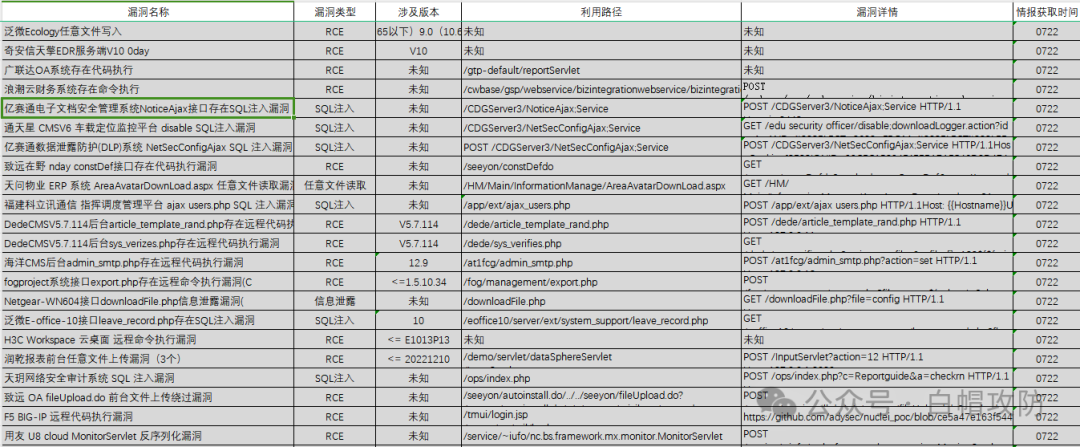Click the 利用路径 column header
1080x447 pixels.
pyautogui.click(x=601, y=12)
